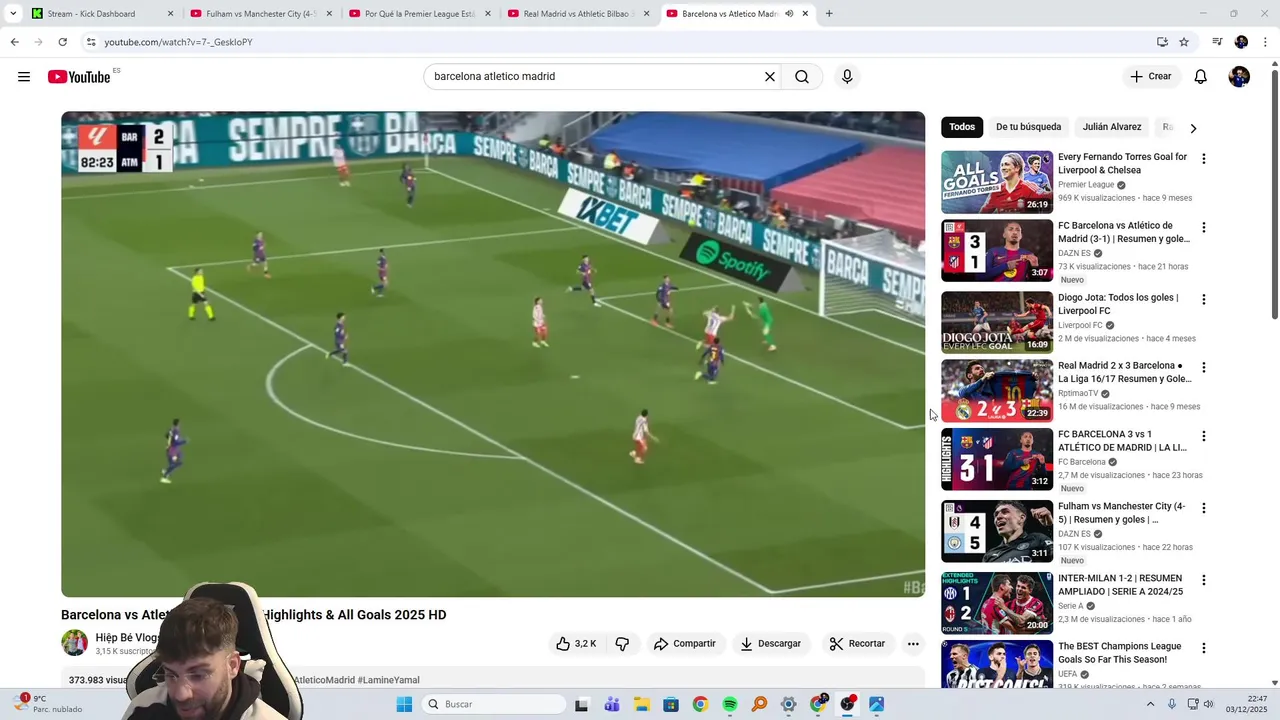Image resolution: width=1280 pixels, height=720 pixels.
Task: Open options for Every Fernando Torres Goal video
Action: point(1204,159)
